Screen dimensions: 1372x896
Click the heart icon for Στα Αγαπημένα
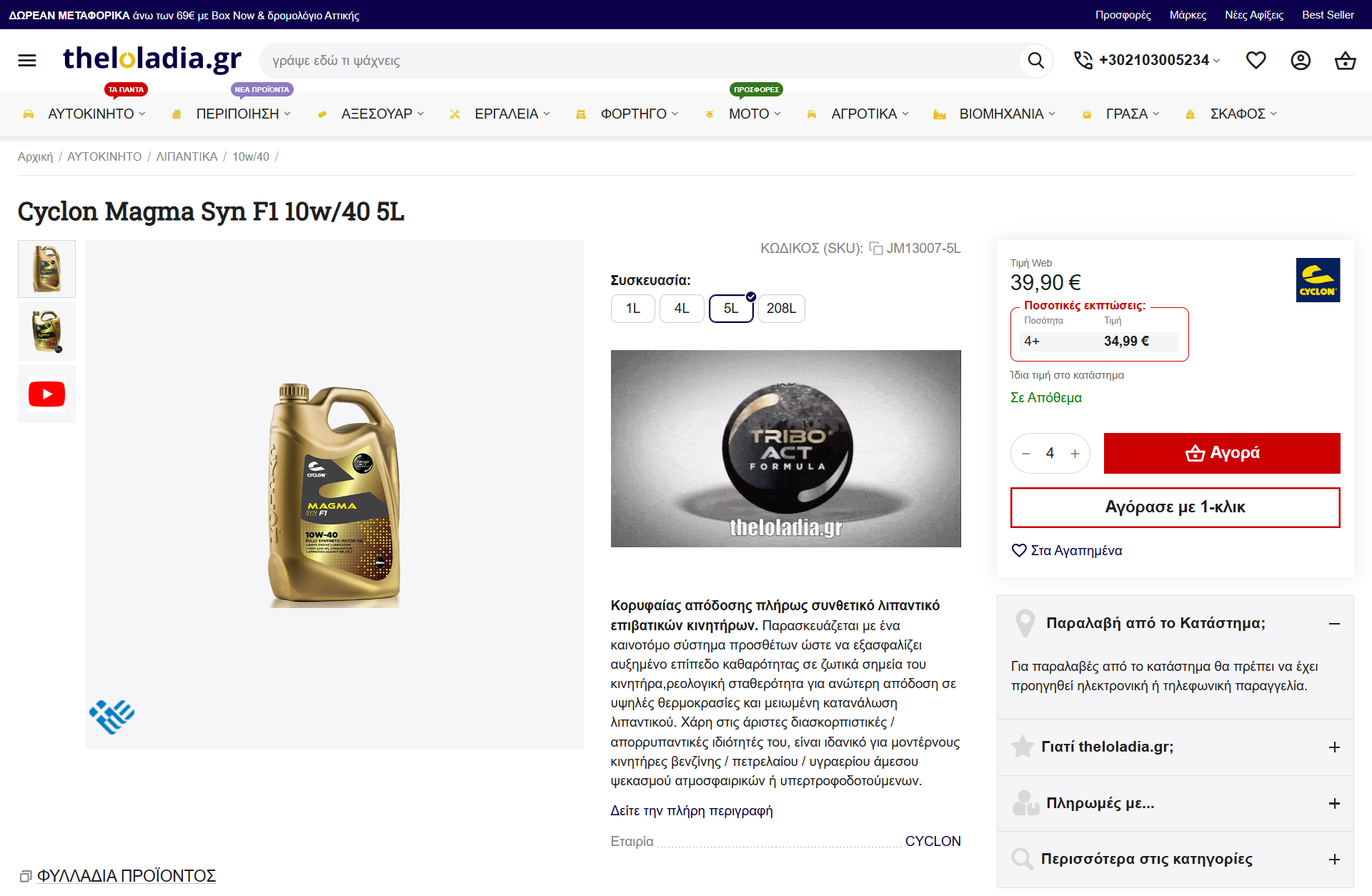tap(1019, 550)
